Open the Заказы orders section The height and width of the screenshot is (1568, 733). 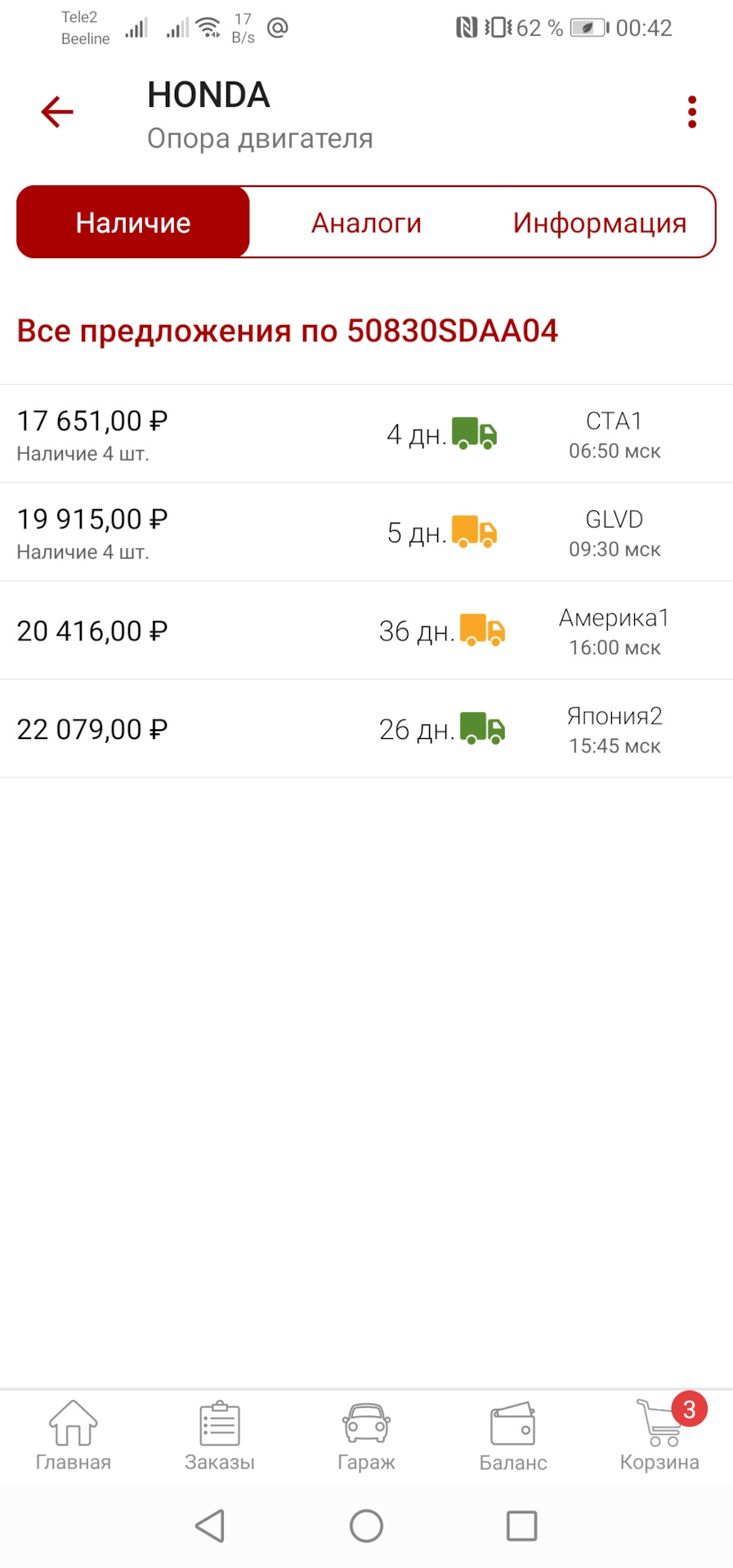click(220, 1435)
